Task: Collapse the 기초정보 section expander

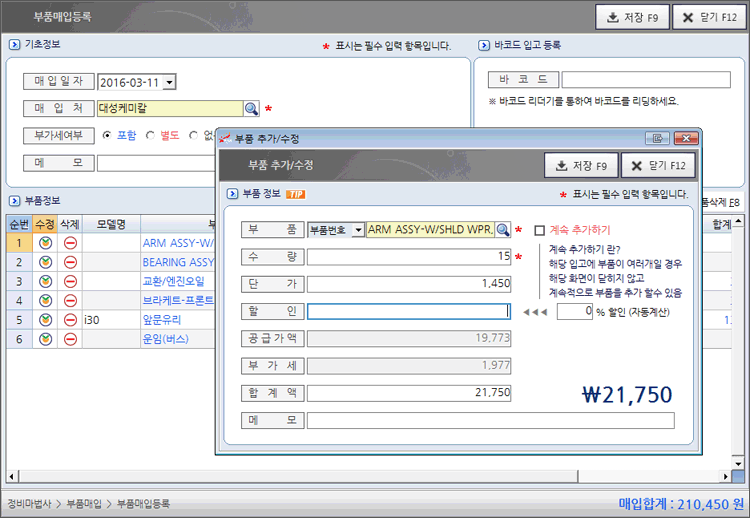Action: (12, 45)
